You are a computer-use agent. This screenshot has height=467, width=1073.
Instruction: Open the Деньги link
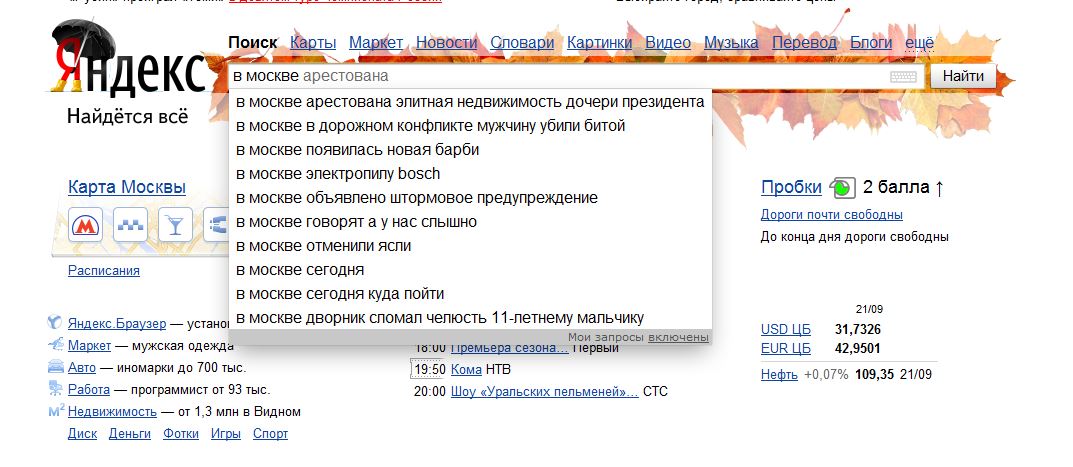point(130,434)
